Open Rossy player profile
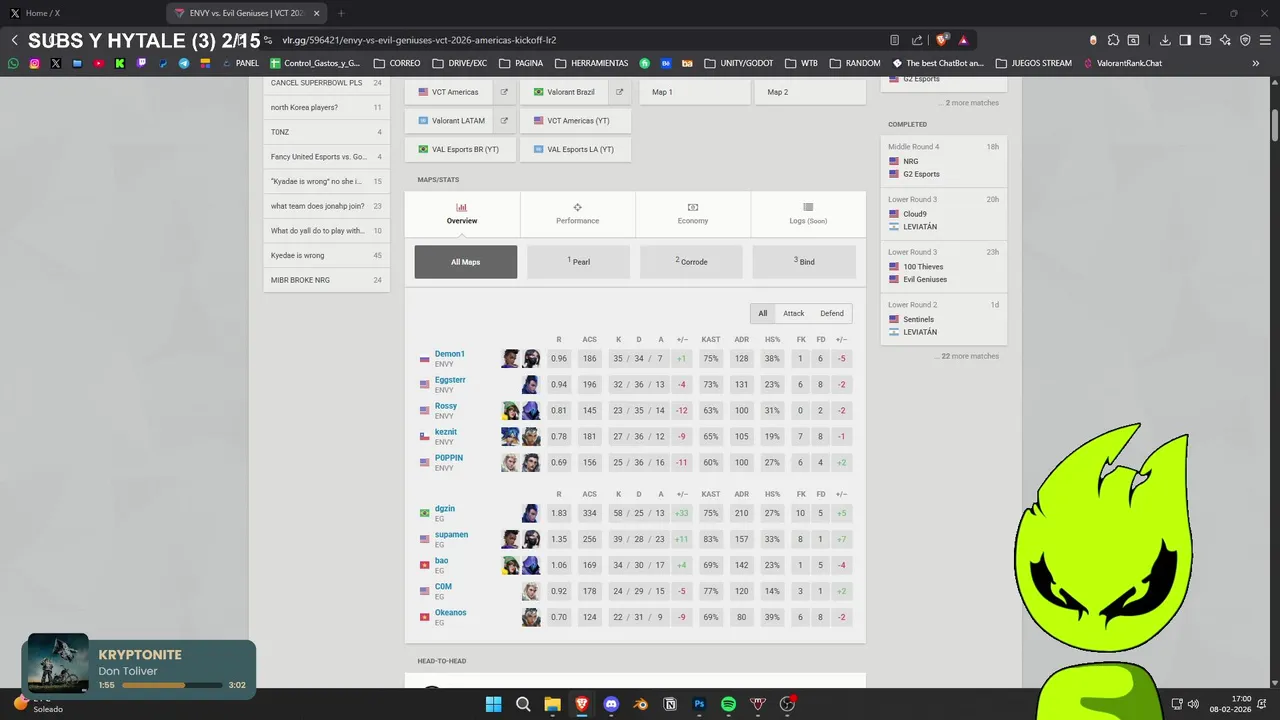Screen dimensions: 1280x720 [446, 406]
